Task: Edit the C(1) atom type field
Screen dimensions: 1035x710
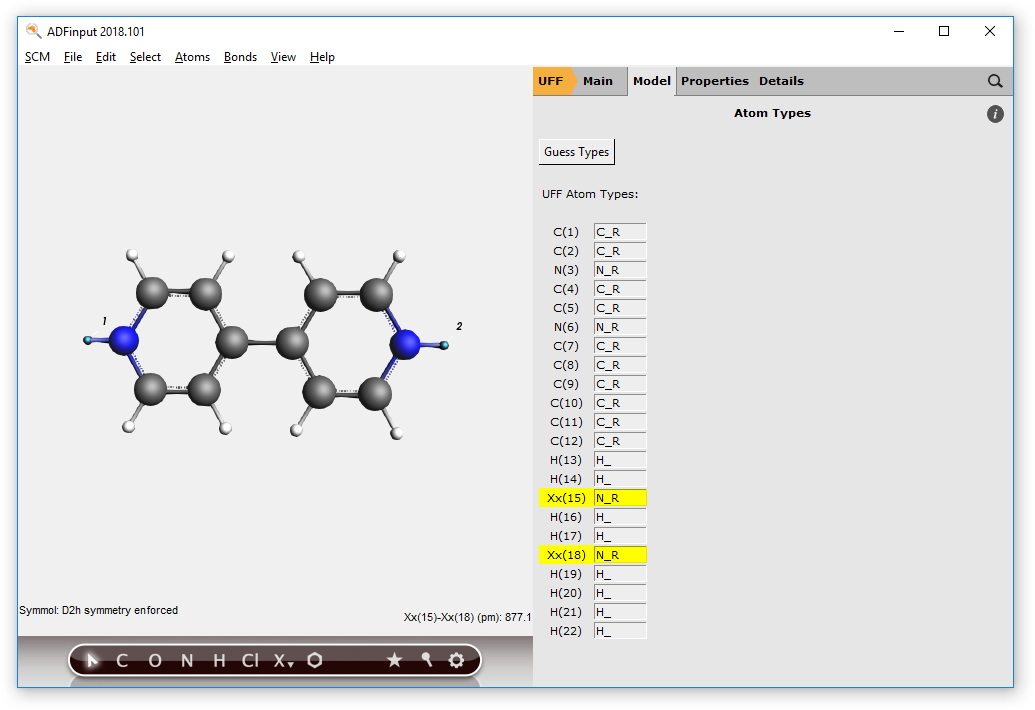Action: pos(620,232)
